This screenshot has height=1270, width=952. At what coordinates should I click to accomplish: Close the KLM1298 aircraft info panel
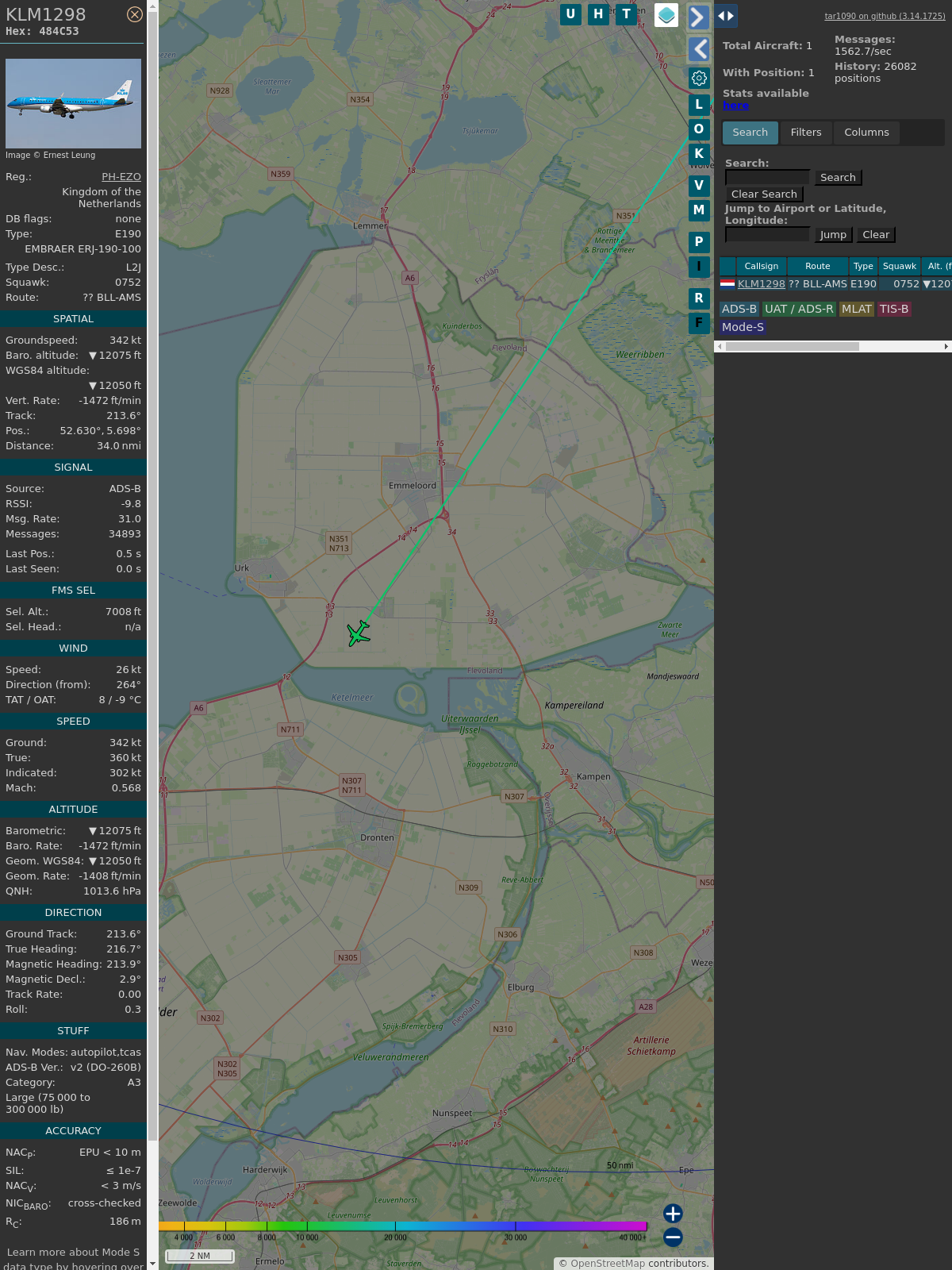point(135,14)
